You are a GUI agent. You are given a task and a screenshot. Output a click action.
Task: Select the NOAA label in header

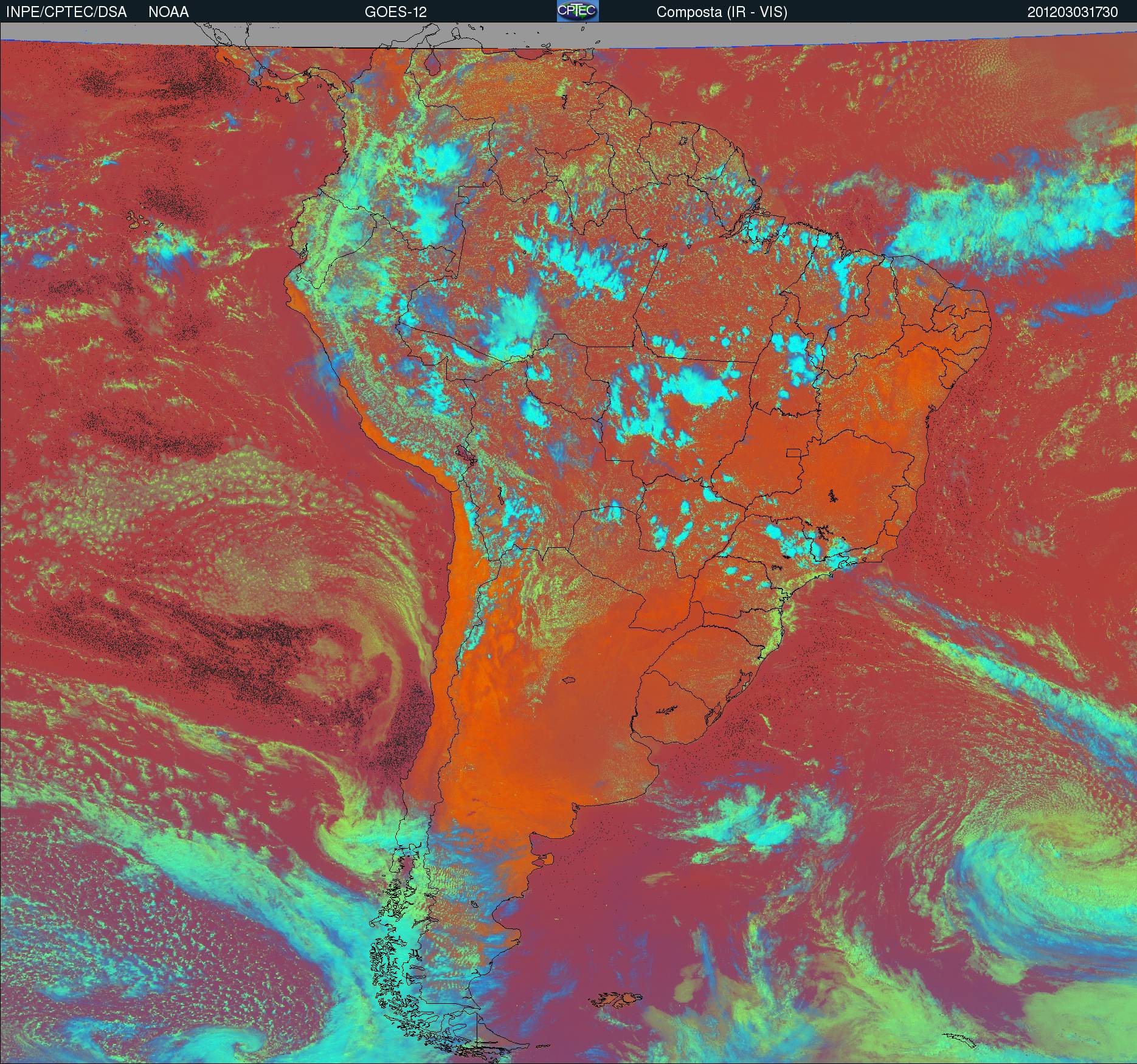[x=168, y=12]
